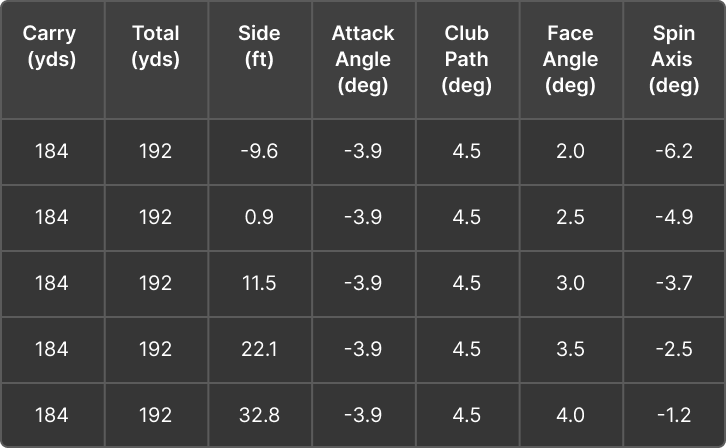726x448 pixels.
Task: Click the Side value 11.5 cell
Action: coord(259,283)
